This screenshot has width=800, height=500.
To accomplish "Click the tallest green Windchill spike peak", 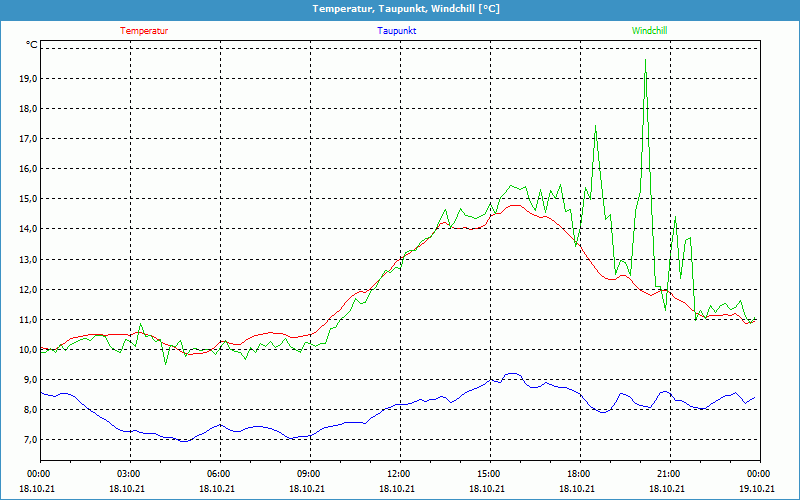I will pos(645,61).
